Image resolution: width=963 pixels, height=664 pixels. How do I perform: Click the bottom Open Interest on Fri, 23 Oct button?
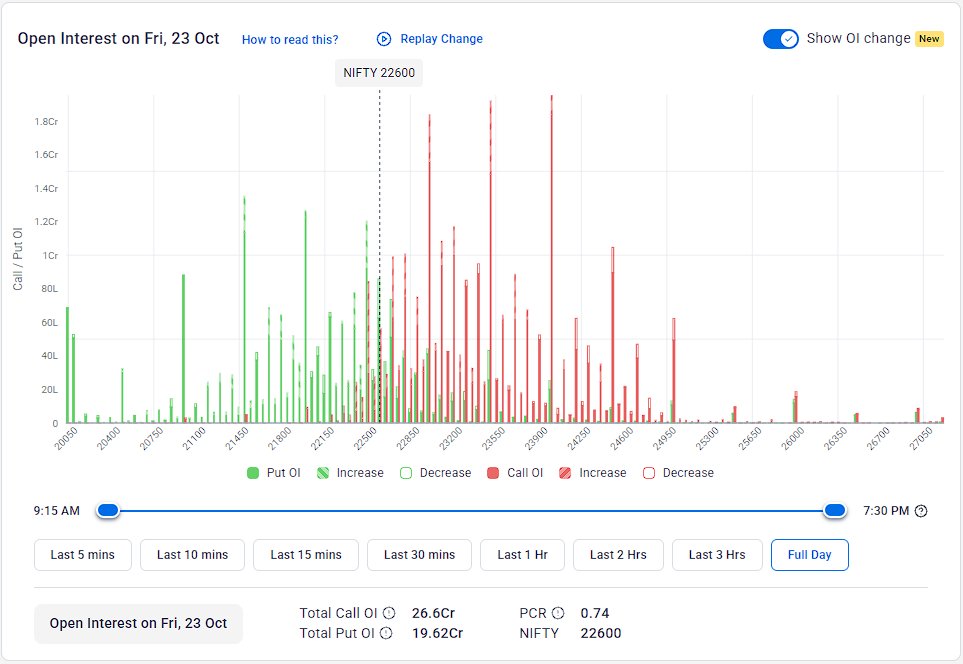pos(138,623)
